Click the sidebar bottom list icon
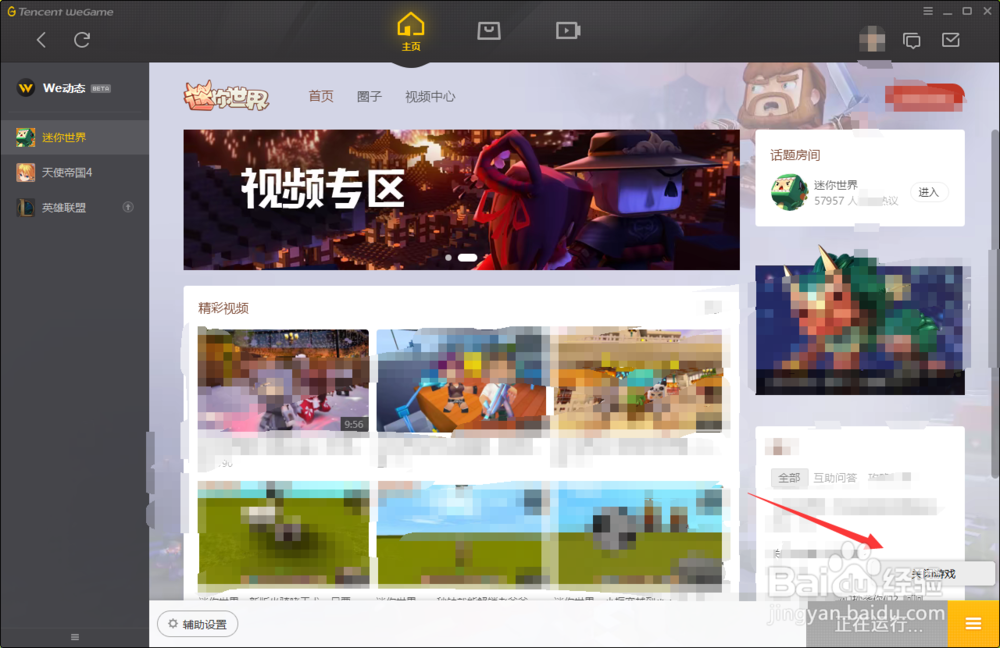The height and width of the screenshot is (648, 1000). click(75, 637)
